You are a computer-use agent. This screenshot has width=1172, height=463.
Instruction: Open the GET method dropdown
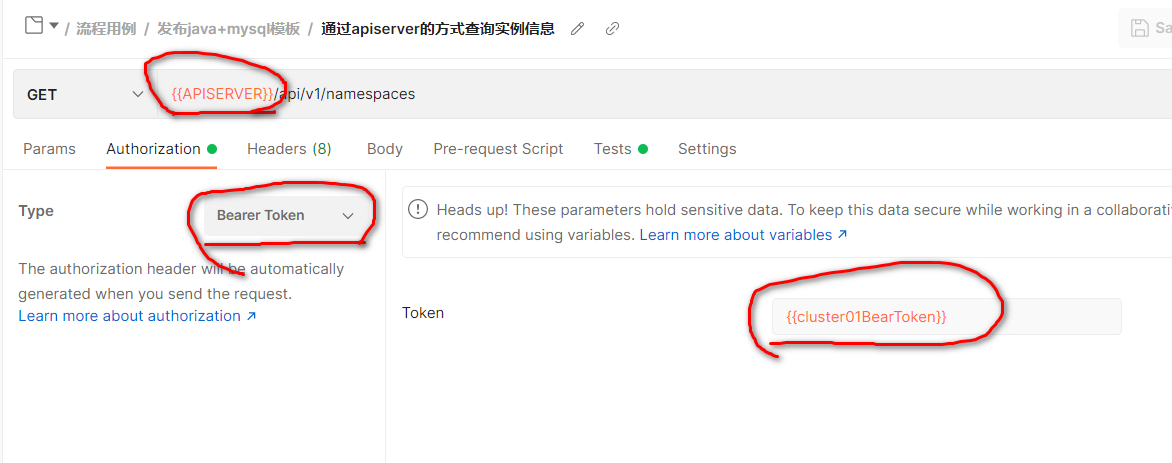coord(84,94)
